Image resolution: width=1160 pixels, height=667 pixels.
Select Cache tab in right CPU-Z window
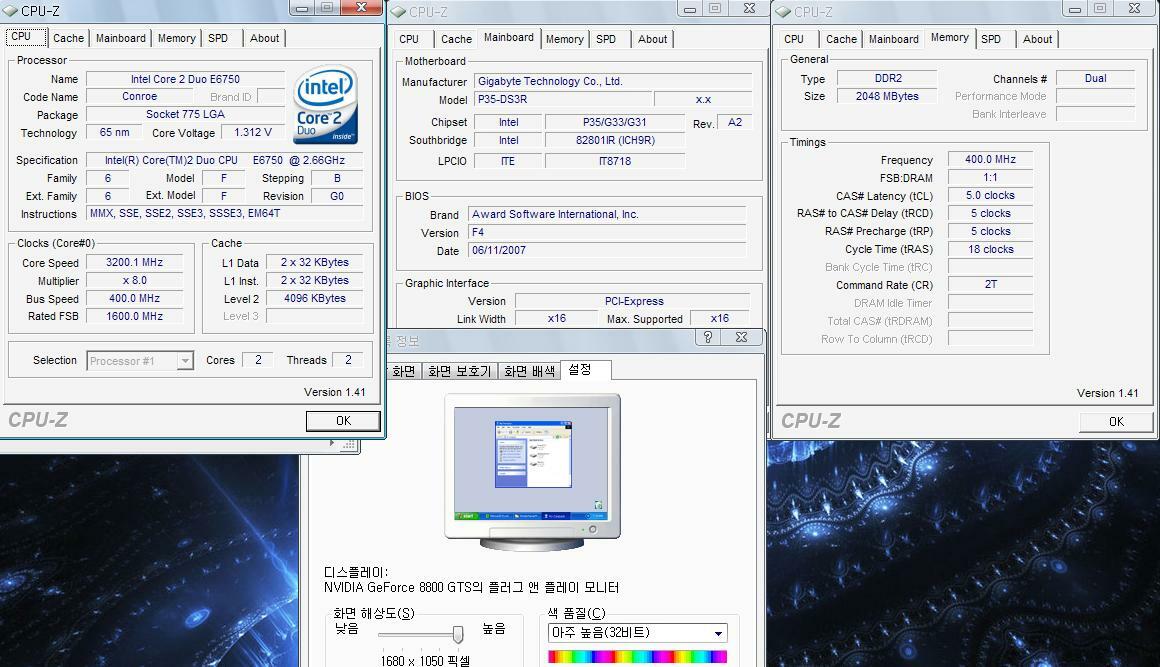click(841, 39)
